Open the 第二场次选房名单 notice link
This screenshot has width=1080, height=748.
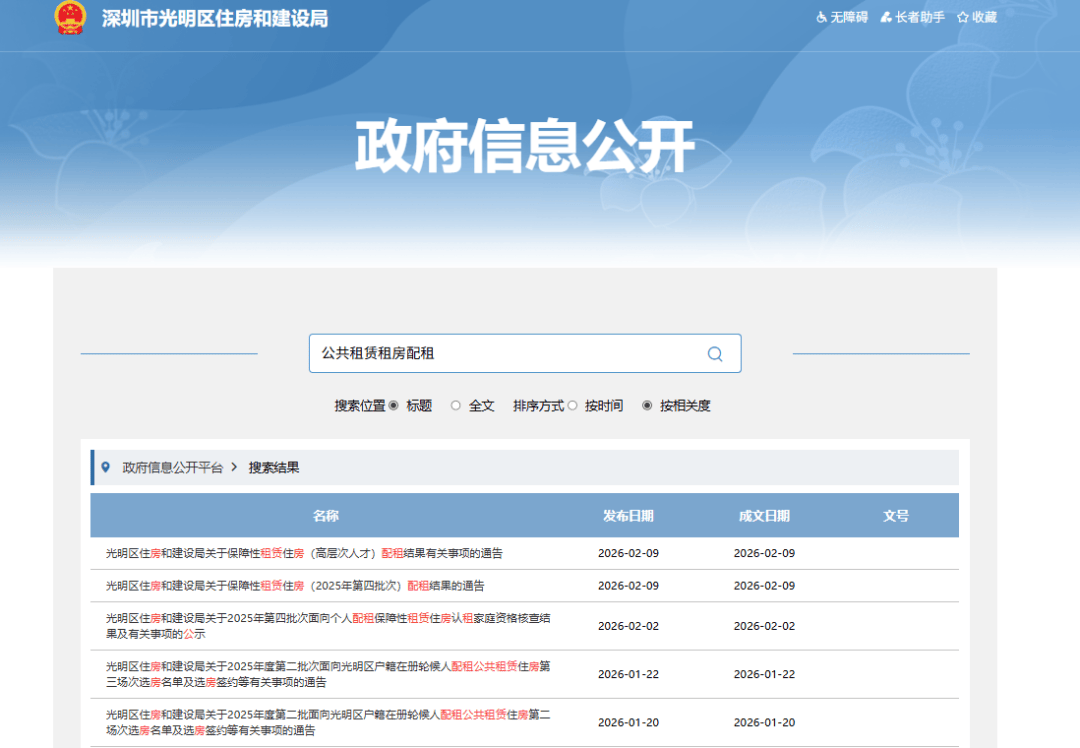pos(320,722)
